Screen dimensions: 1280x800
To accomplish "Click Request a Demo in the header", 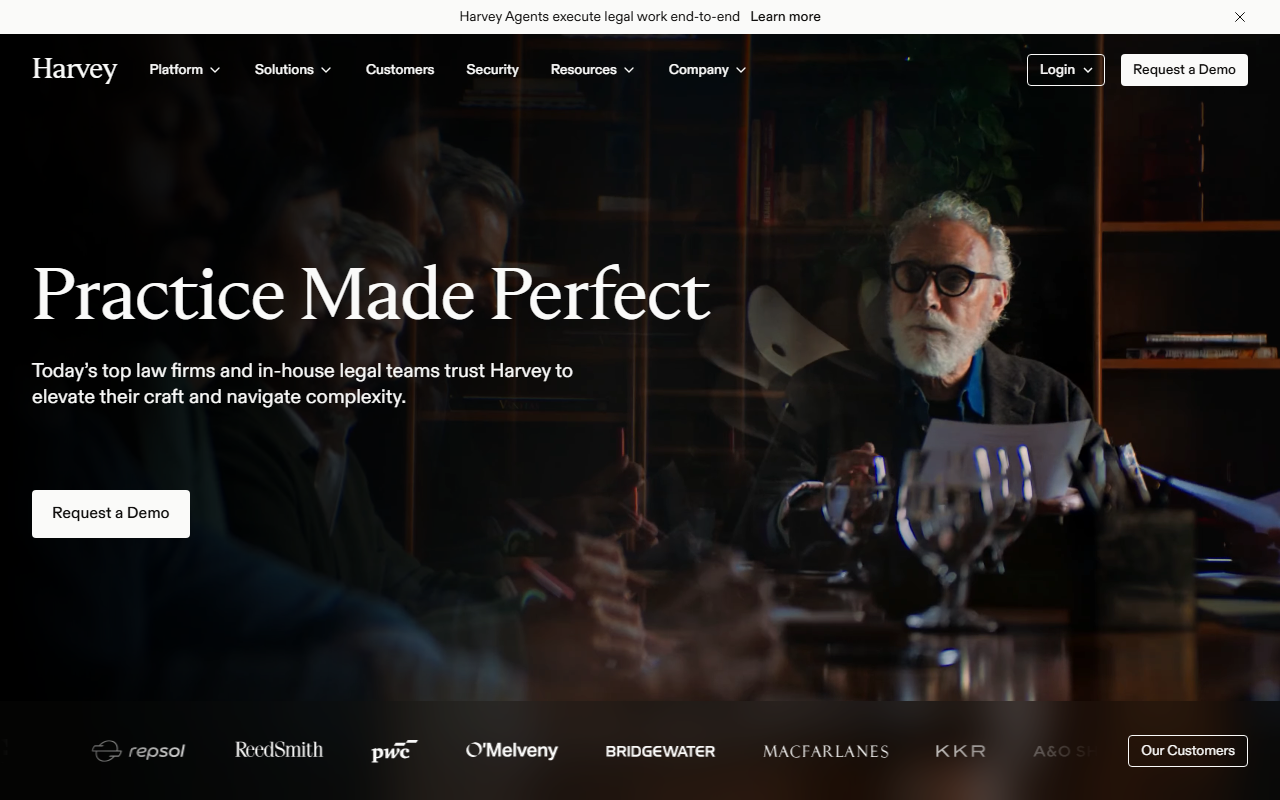I will coord(1184,70).
